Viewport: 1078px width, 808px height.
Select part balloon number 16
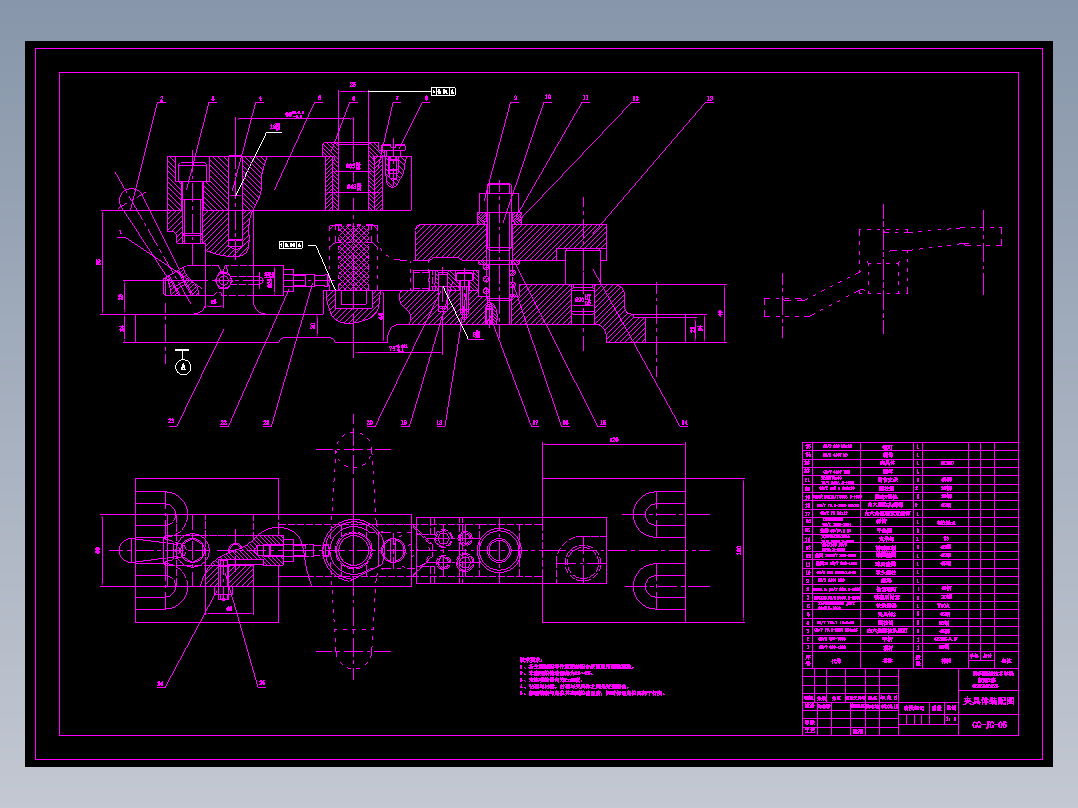click(565, 423)
